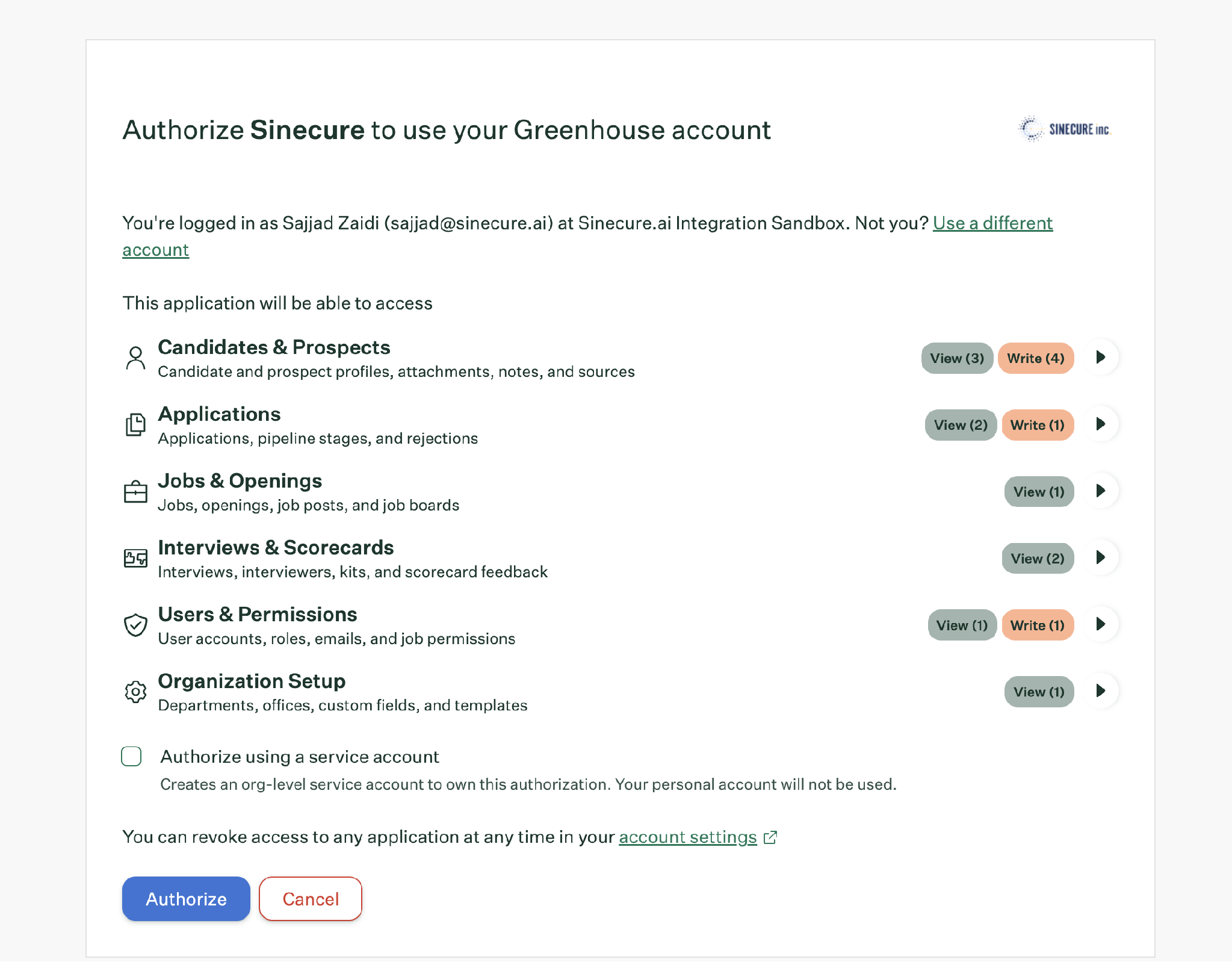Expand the Jobs & Openings permissions arrow
This screenshot has width=1232, height=962.
(1101, 491)
